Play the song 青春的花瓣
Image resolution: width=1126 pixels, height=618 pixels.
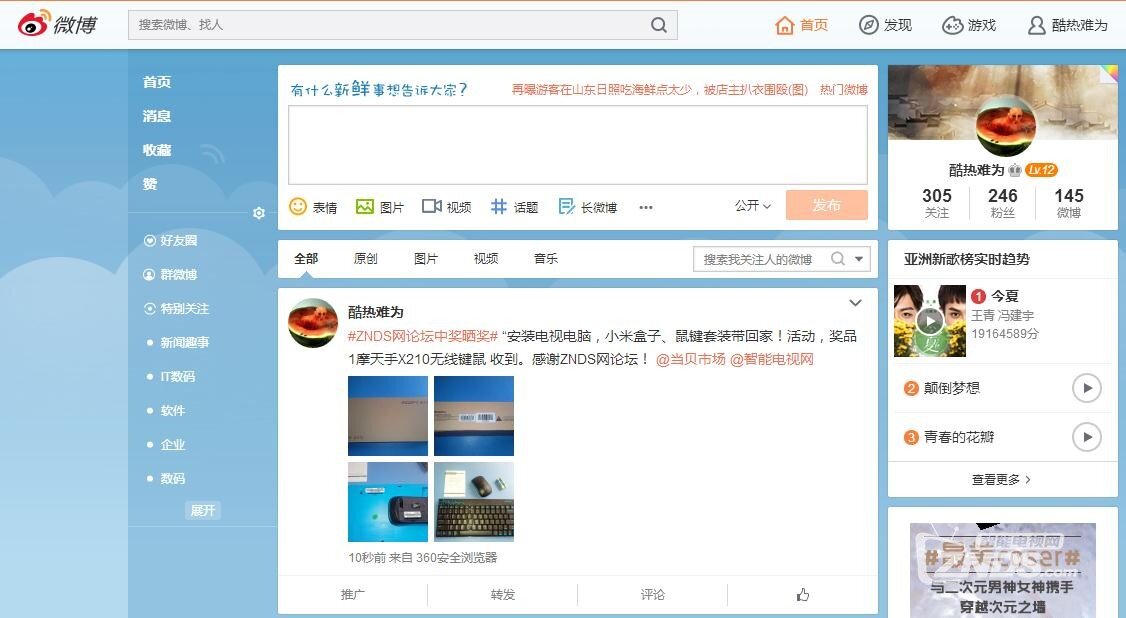click(1087, 437)
